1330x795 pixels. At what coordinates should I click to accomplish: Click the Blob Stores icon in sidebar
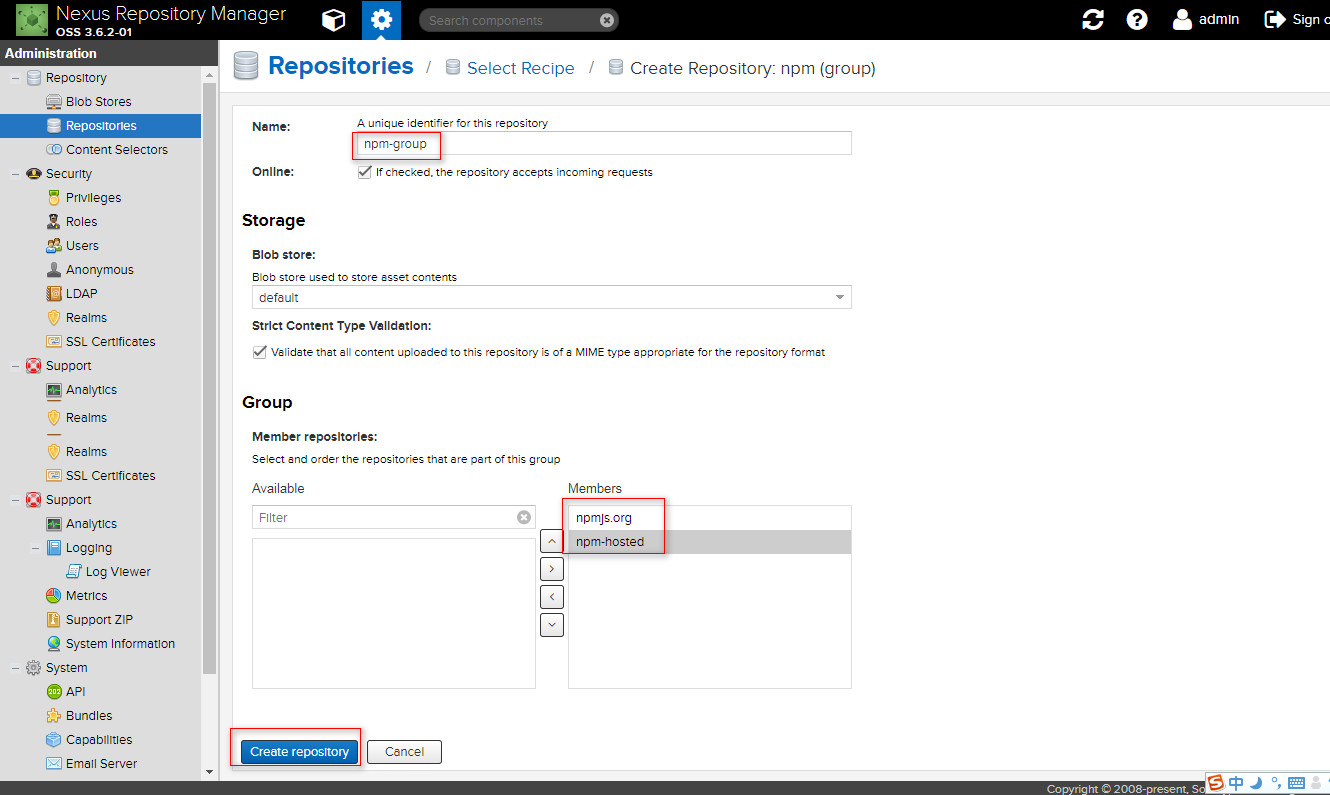(x=54, y=102)
